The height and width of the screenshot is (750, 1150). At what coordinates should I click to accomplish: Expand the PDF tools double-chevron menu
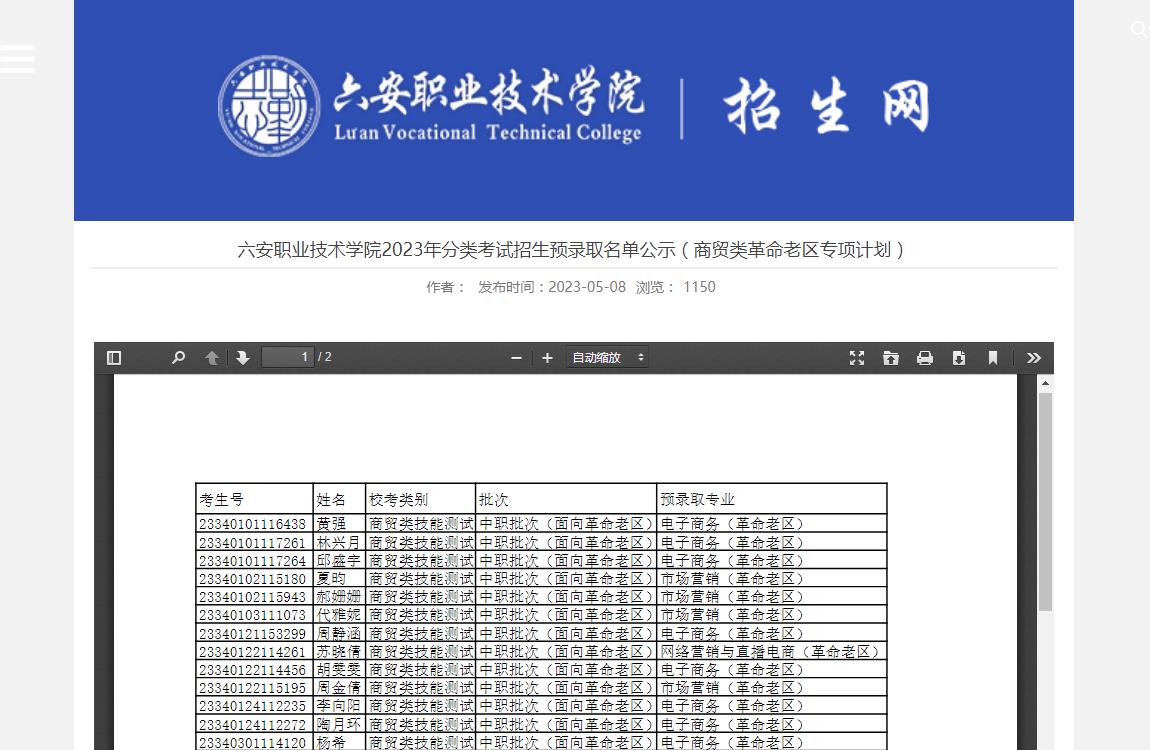[x=1034, y=358]
